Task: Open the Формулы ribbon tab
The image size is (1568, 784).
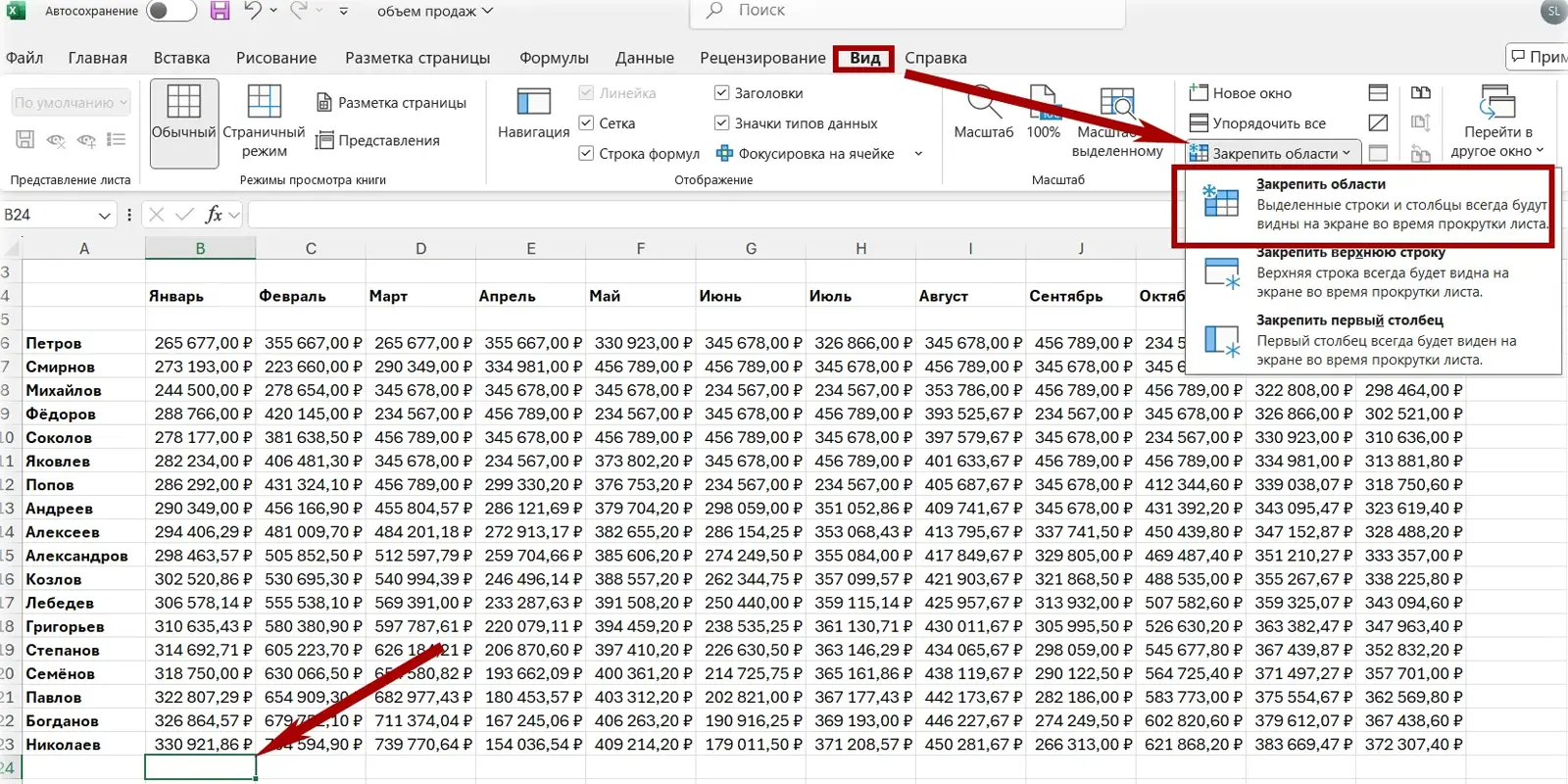Action: pos(554,58)
